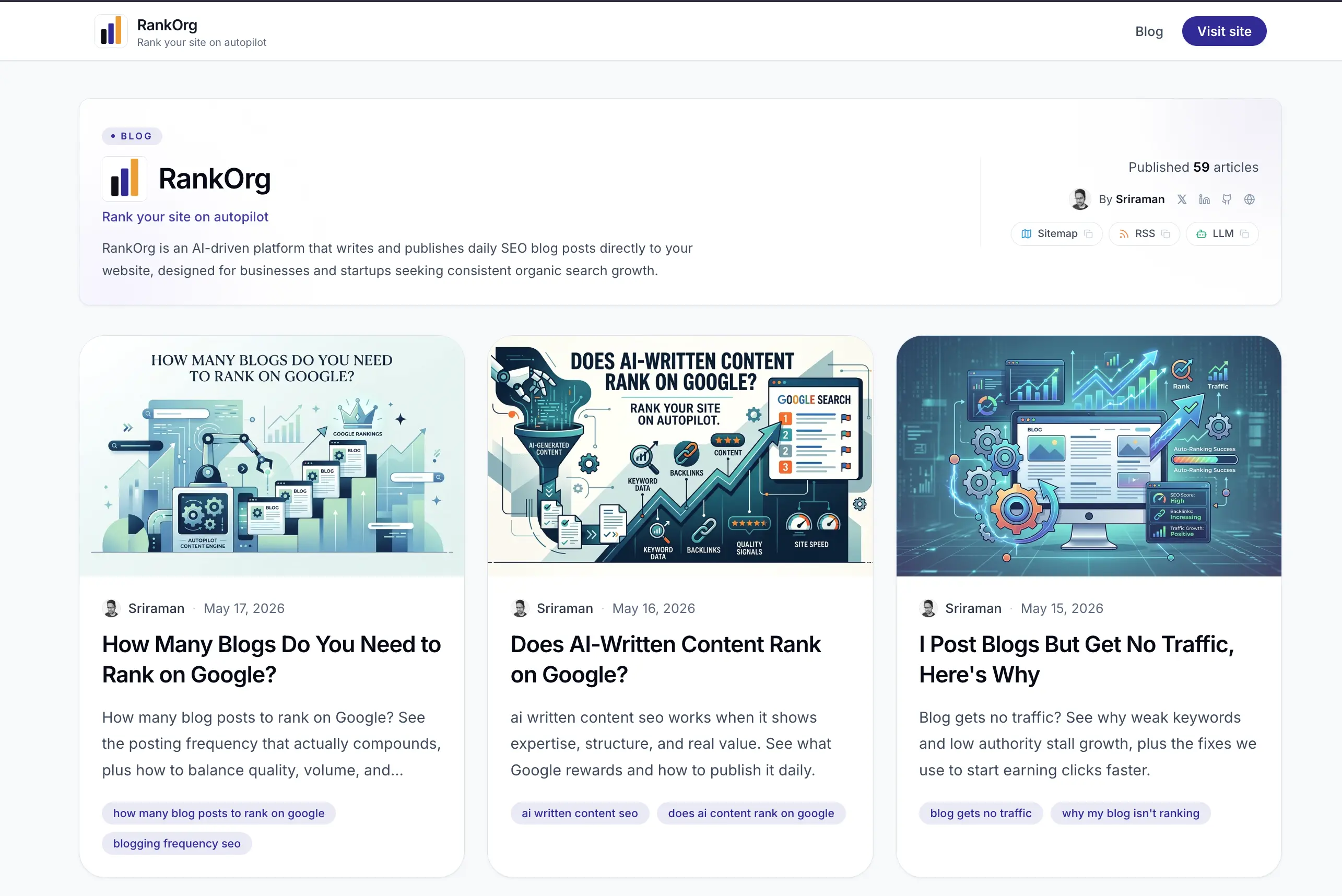Image resolution: width=1342 pixels, height=896 pixels.
Task: Copy the LLM link using its copy icon
Action: [x=1244, y=234]
